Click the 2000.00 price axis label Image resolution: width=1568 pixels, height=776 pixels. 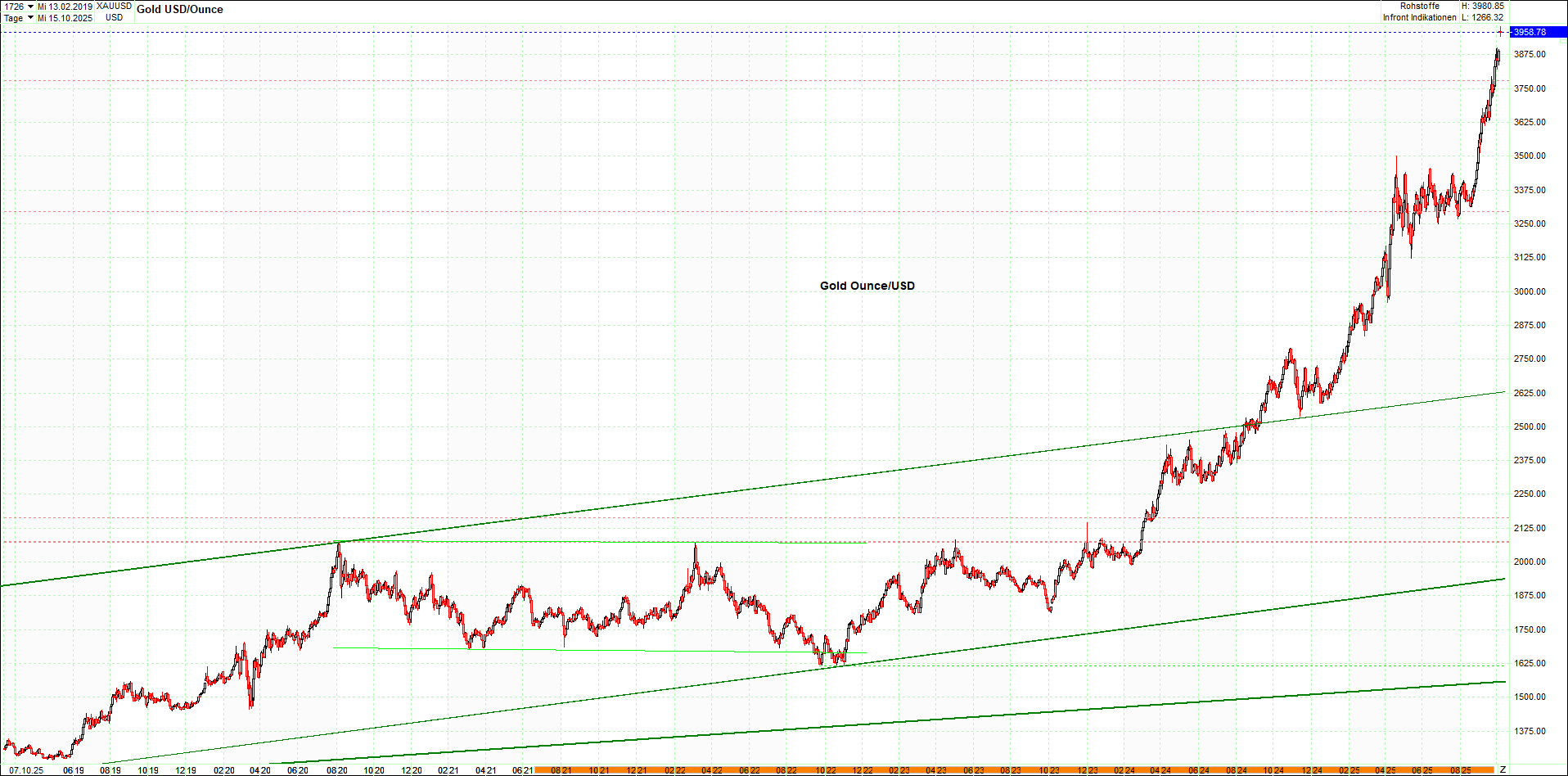click(1529, 562)
